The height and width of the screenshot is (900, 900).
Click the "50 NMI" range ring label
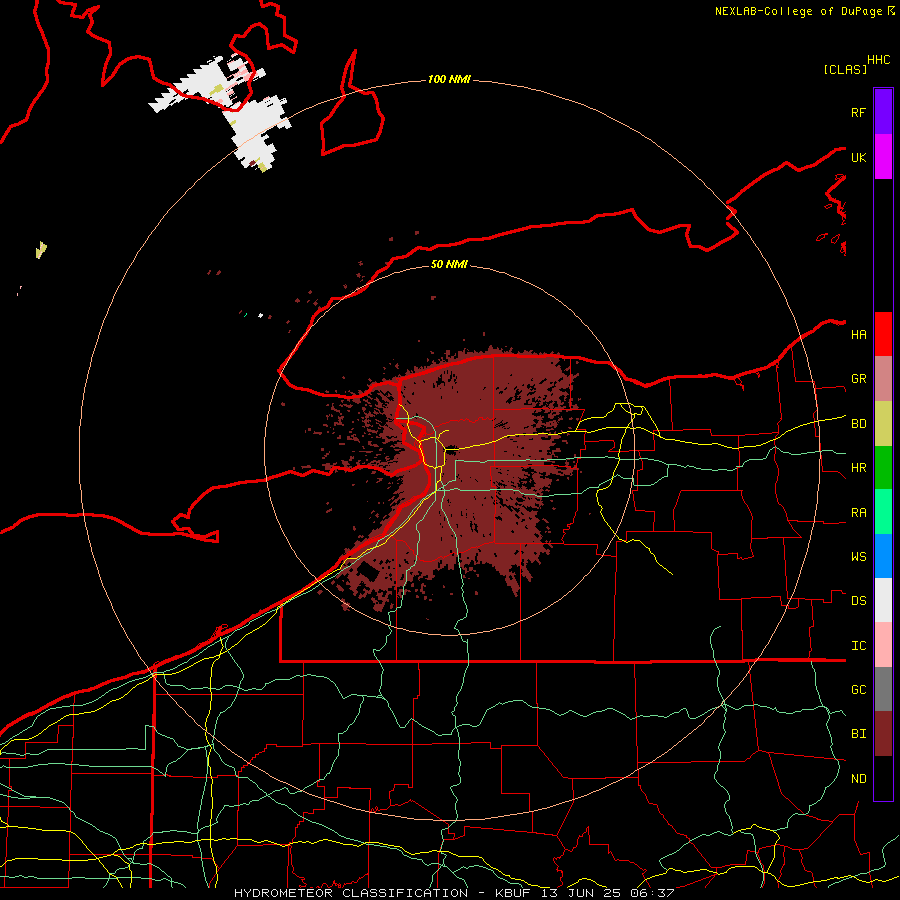449,264
